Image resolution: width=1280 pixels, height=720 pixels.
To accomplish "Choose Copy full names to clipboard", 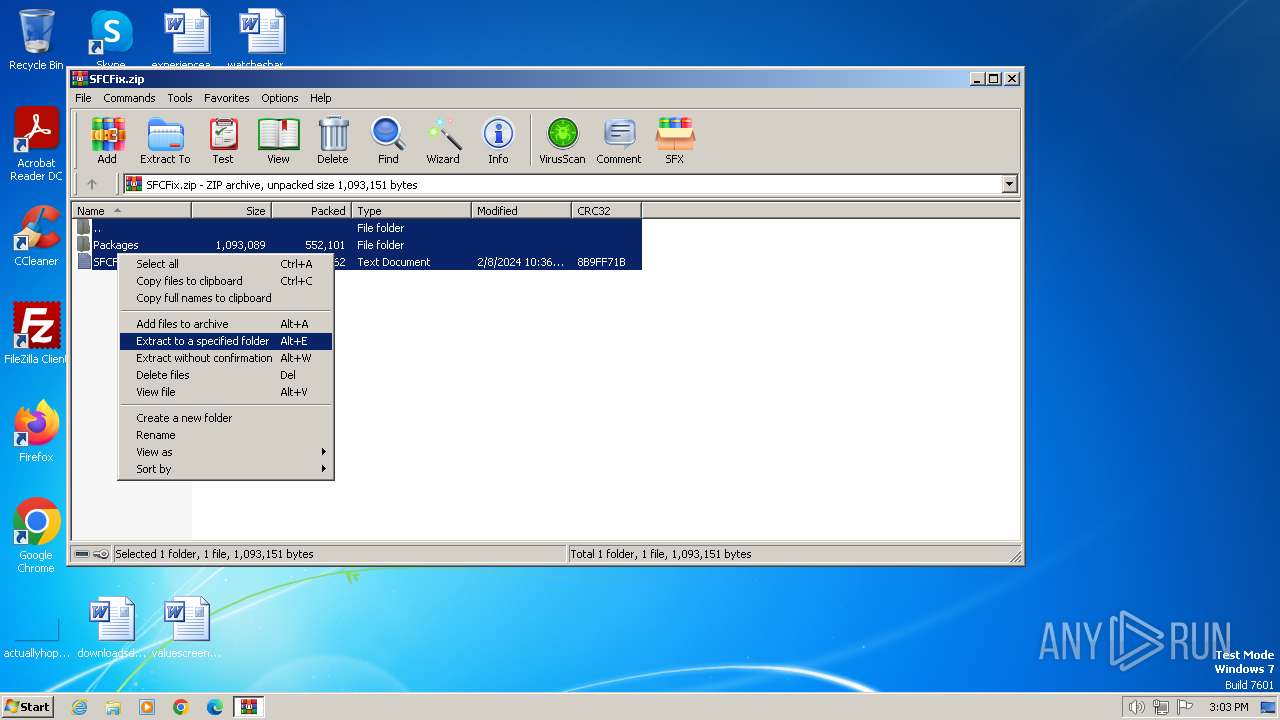I will point(226,298).
